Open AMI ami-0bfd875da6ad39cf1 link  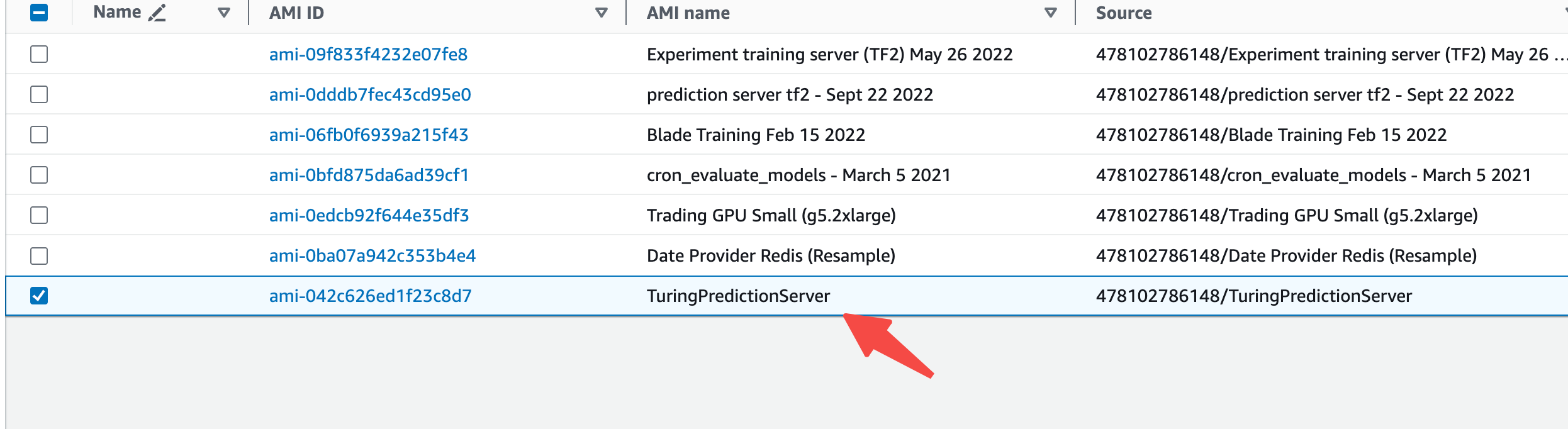pyautogui.click(x=369, y=175)
